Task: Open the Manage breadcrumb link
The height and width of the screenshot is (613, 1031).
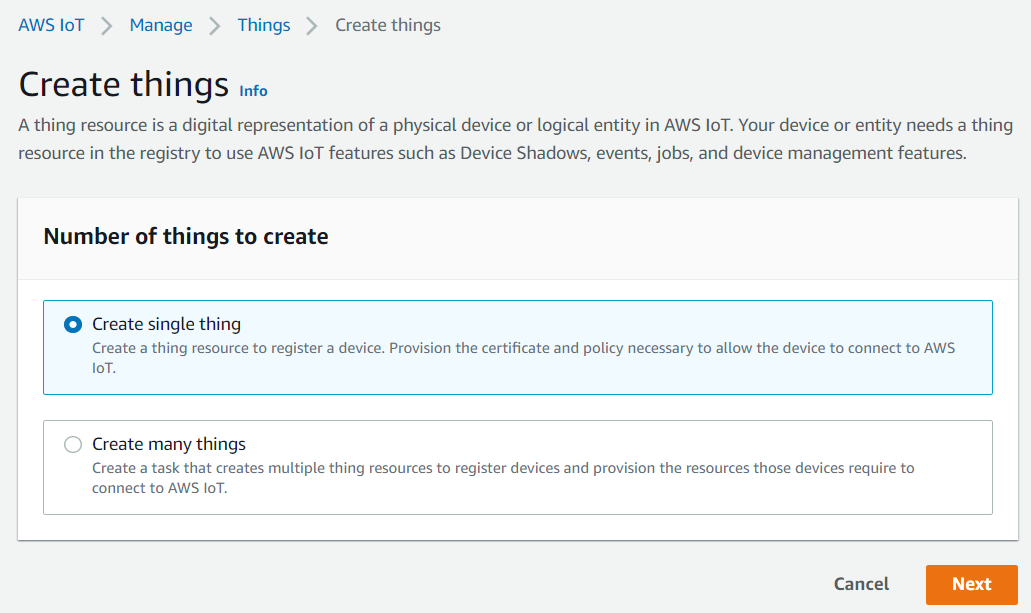Action: pyautogui.click(x=161, y=25)
